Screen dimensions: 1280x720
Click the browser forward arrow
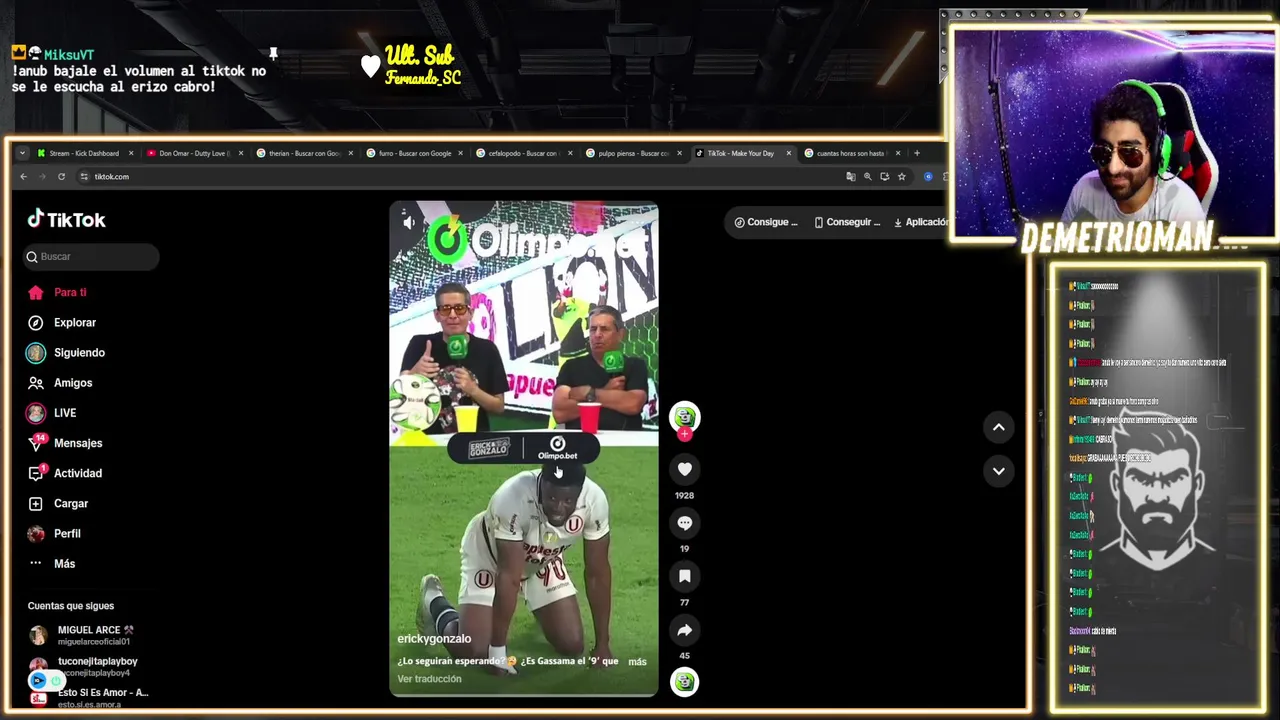coord(42,176)
